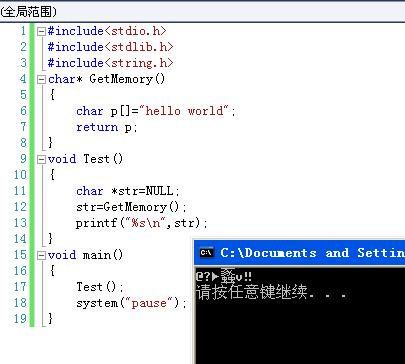
Task: Click the char *str=NULL declaration
Action: [x=128, y=191]
